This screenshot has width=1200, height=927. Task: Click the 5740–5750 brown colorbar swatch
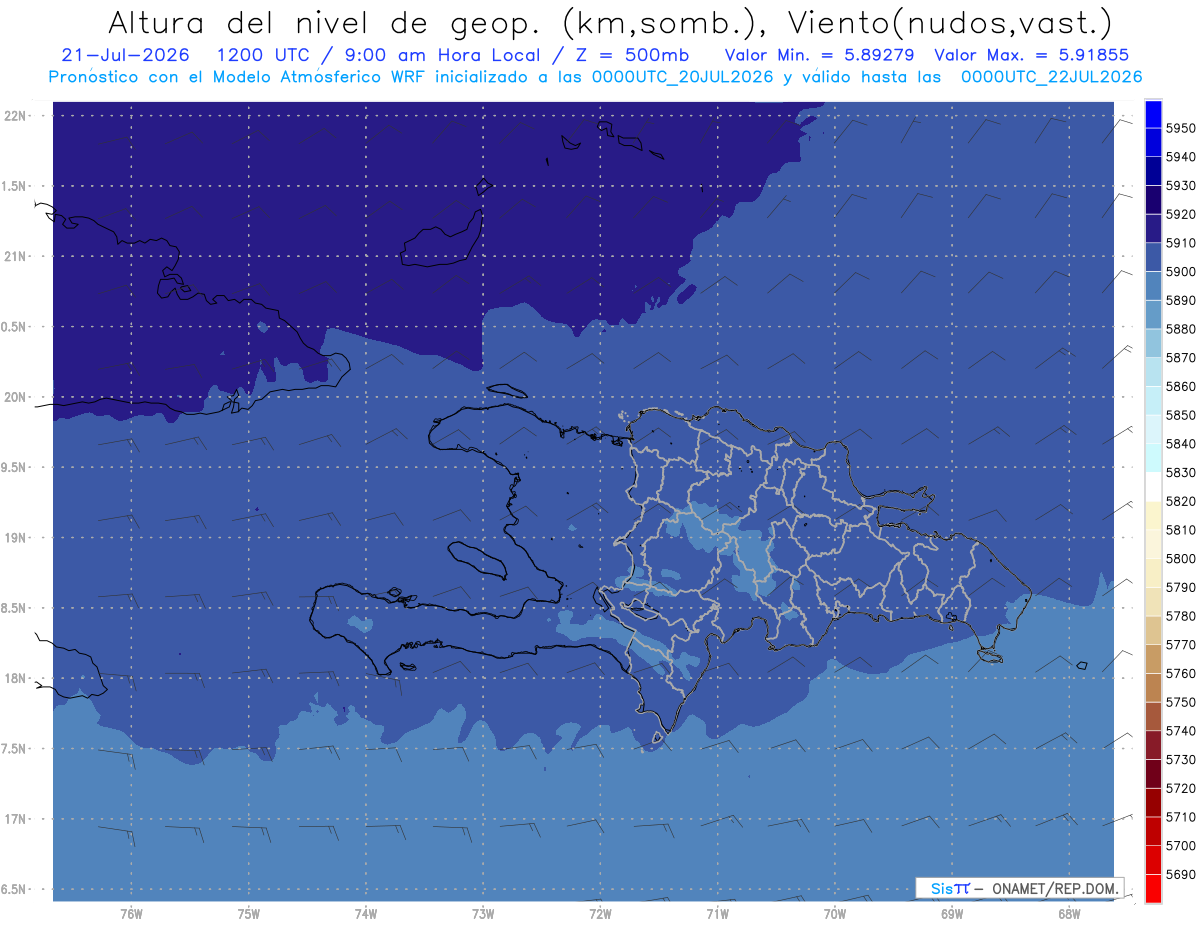tap(1153, 716)
